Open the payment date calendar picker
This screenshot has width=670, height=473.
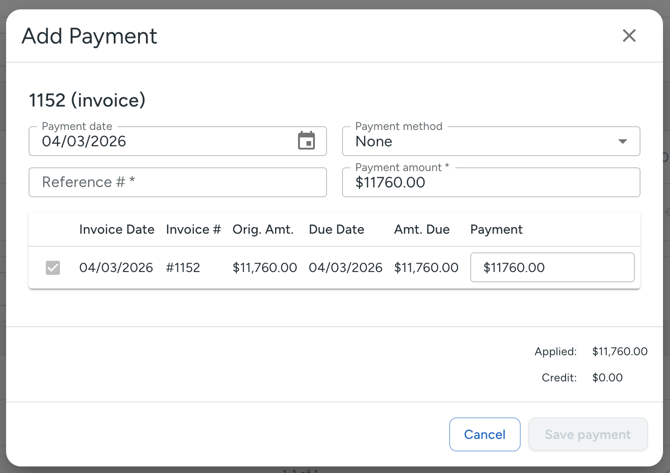click(306, 141)
